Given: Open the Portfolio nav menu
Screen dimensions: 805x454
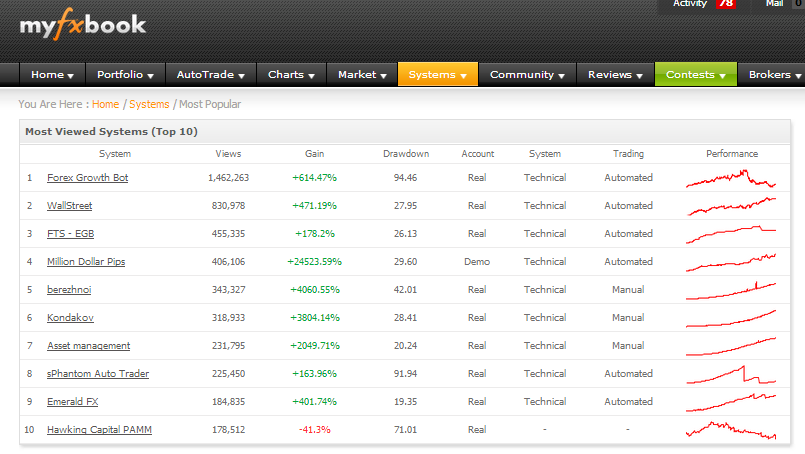Looking at the screenshot, I should tap(125, 74).
